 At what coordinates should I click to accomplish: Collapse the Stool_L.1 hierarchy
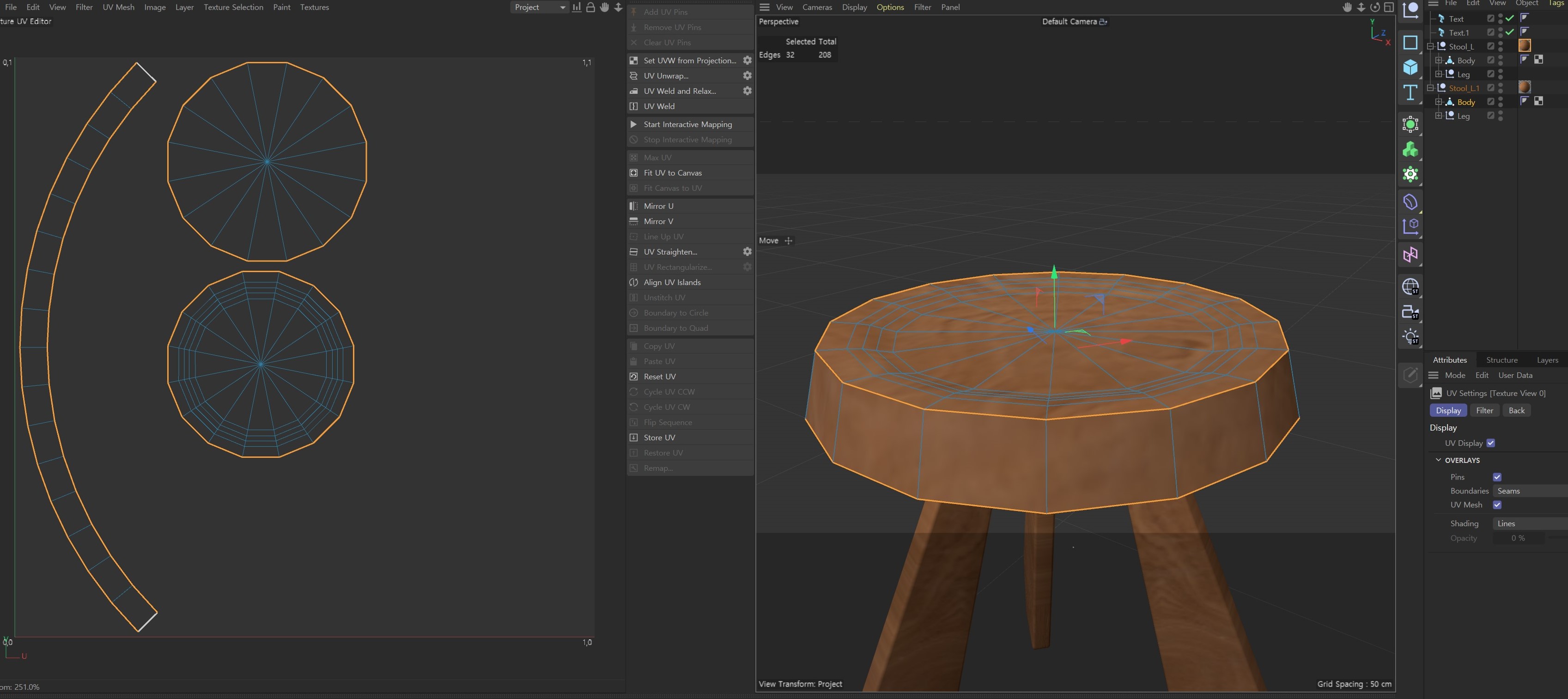(1430, 88)
